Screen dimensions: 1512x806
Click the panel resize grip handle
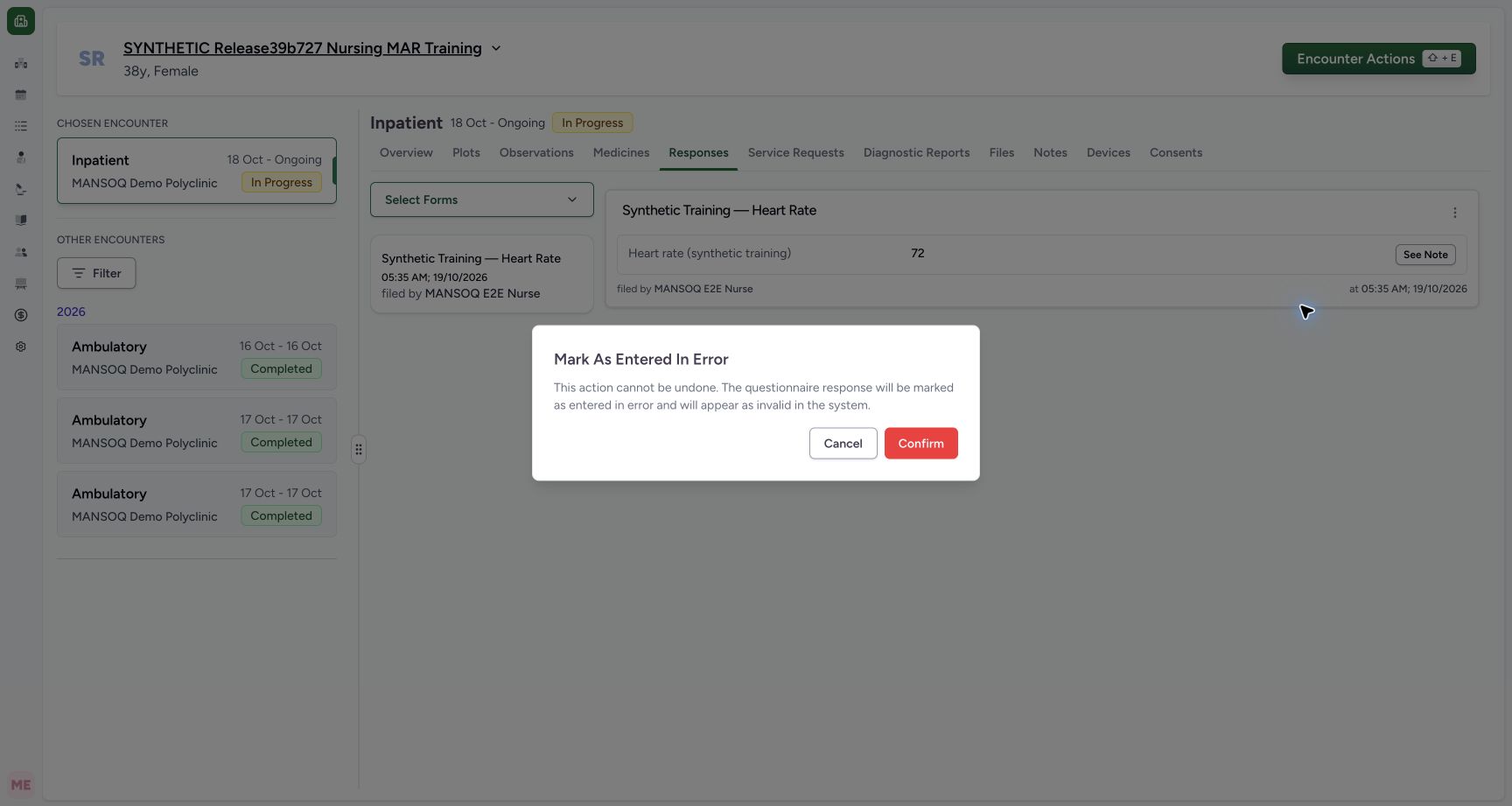[x=359, y=450]
